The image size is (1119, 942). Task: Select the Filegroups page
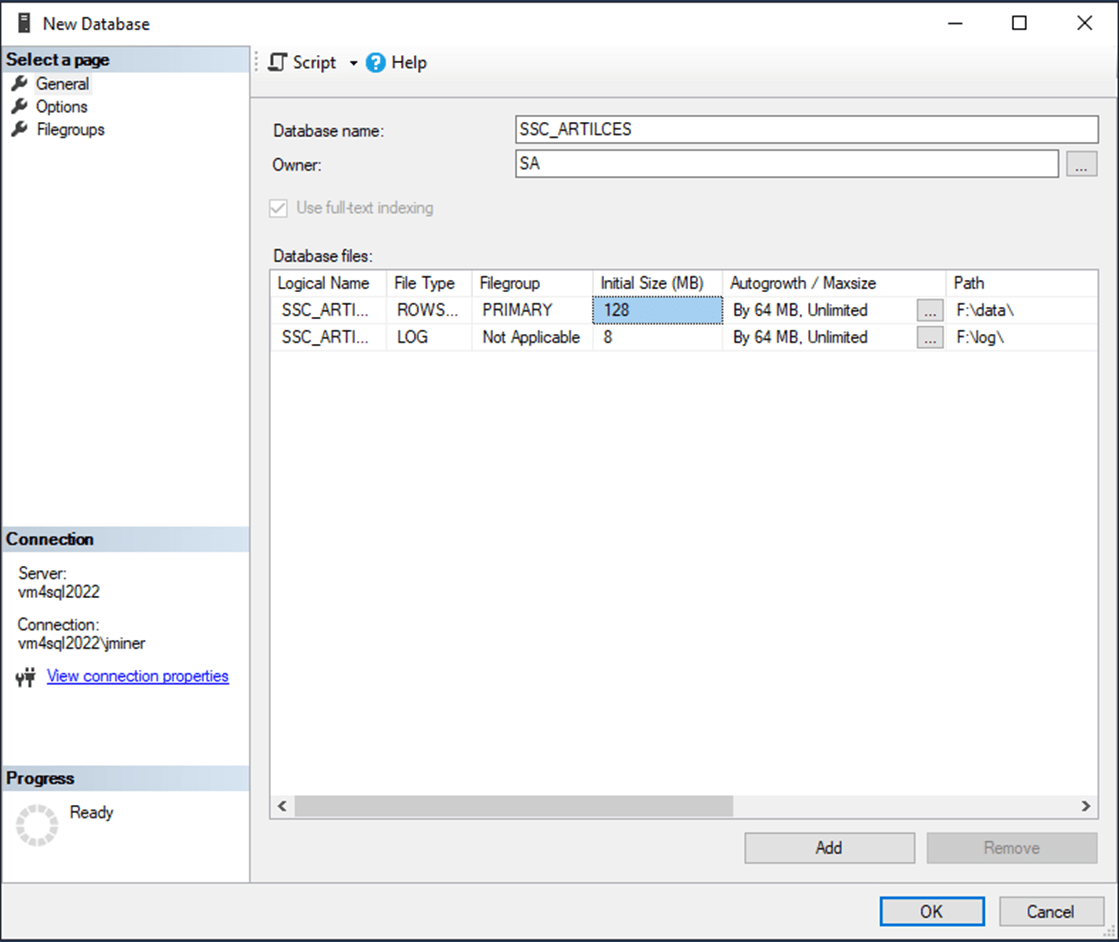[x=71, y=129]
